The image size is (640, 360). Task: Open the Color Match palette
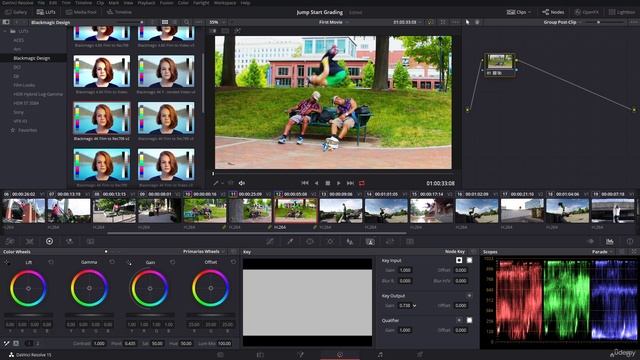29,242
